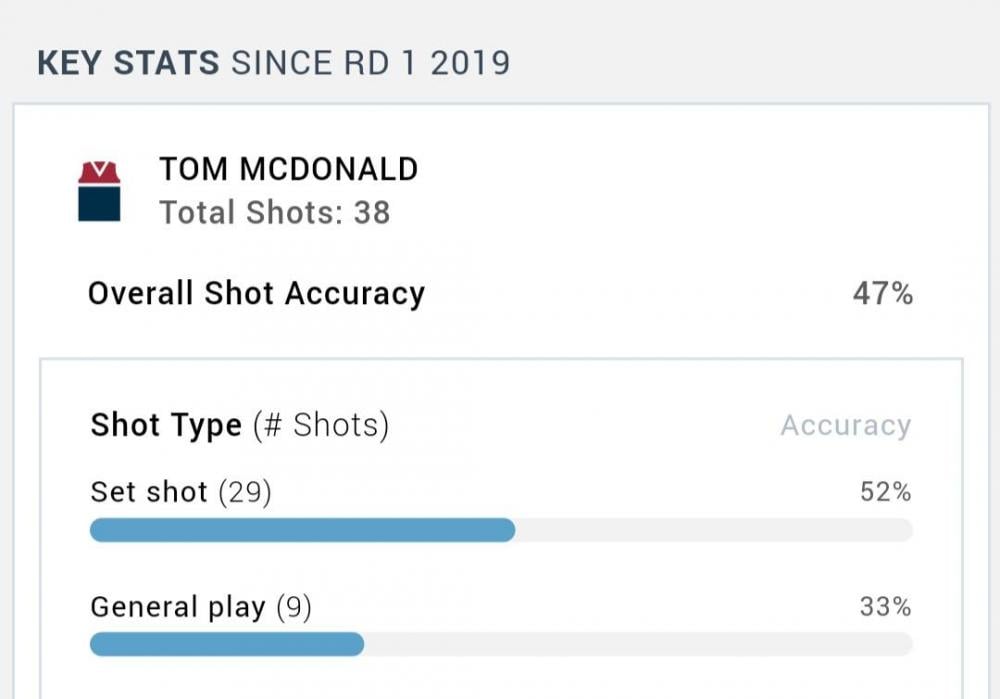This screenshot has height=699, width=1000.
Task: Click the blue filled Set shot bar
Action: tap(302, 530)
